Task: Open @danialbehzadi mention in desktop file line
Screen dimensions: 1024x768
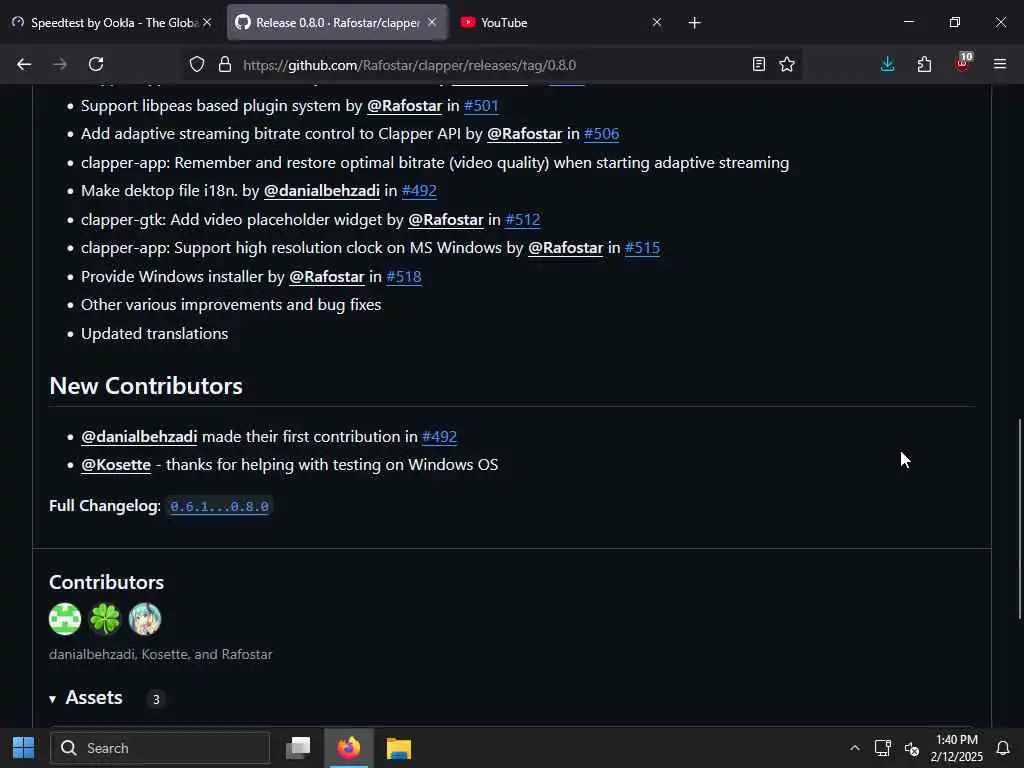Action: pos(321,191)
